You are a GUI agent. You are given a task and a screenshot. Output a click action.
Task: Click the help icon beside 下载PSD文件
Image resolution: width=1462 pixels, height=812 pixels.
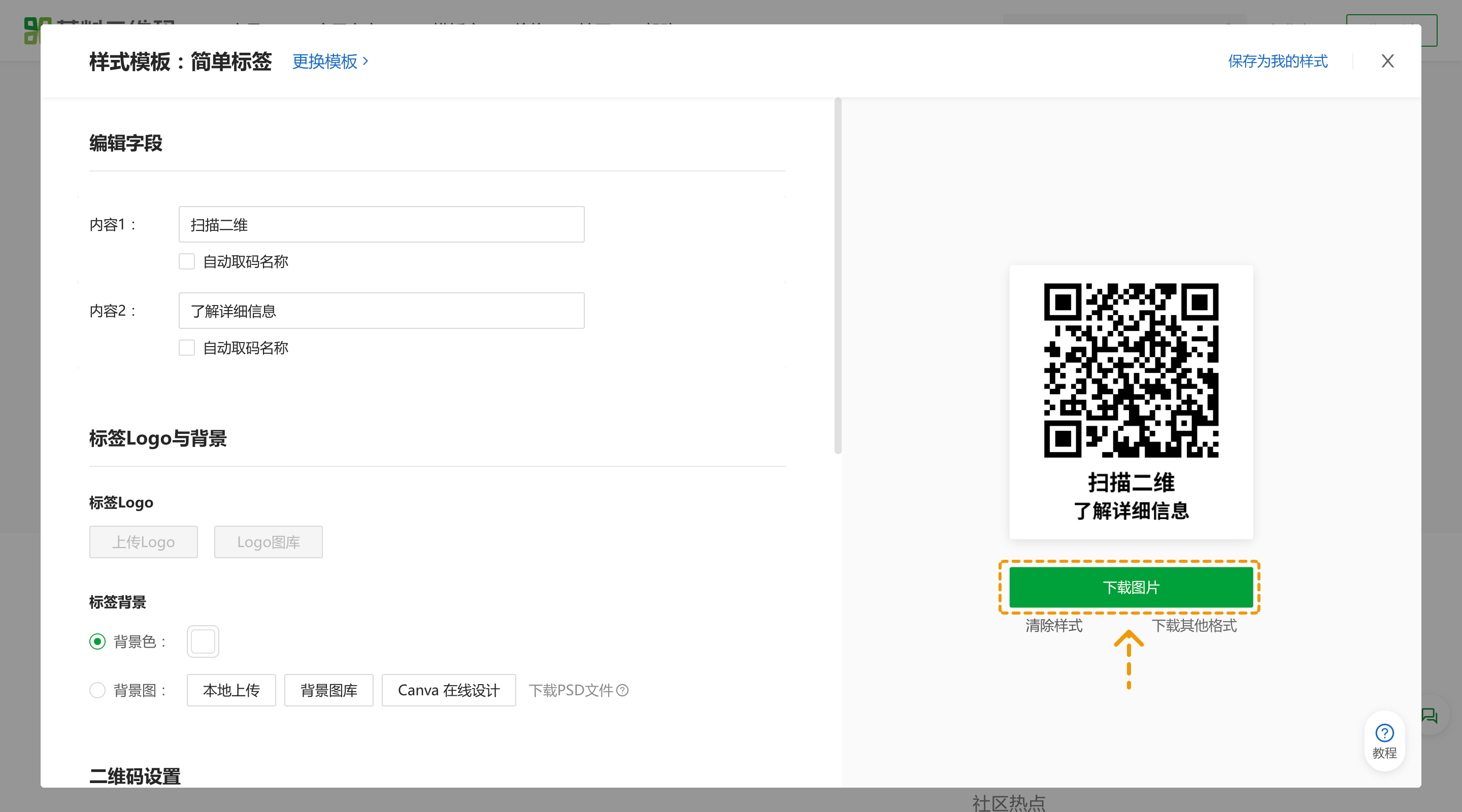622,691
